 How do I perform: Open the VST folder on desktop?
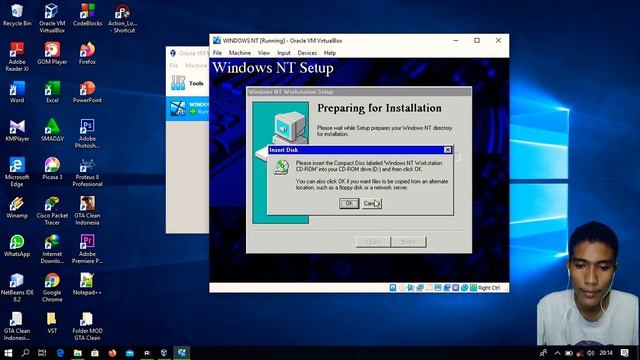[52, 322]
